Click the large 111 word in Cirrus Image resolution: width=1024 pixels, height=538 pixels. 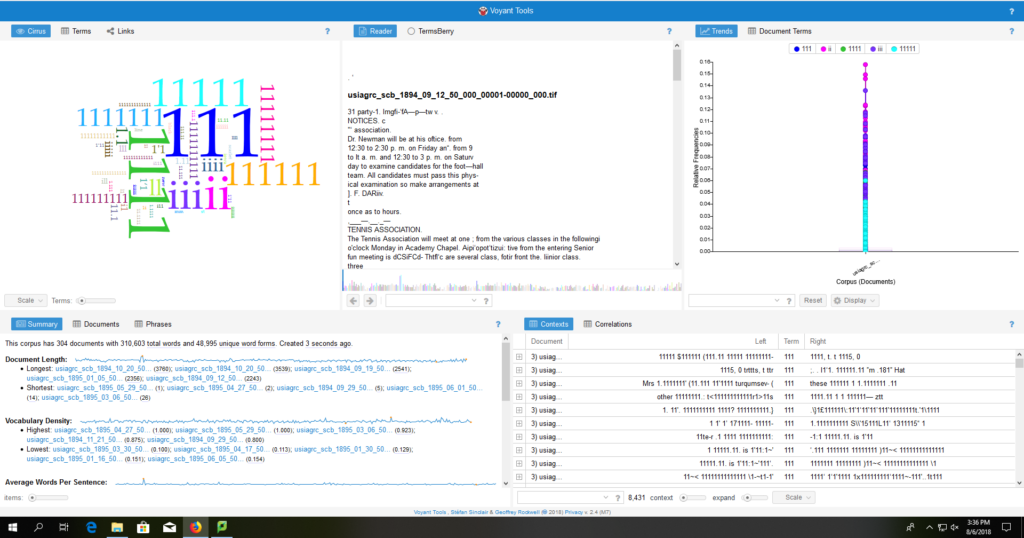pos(210,133)
